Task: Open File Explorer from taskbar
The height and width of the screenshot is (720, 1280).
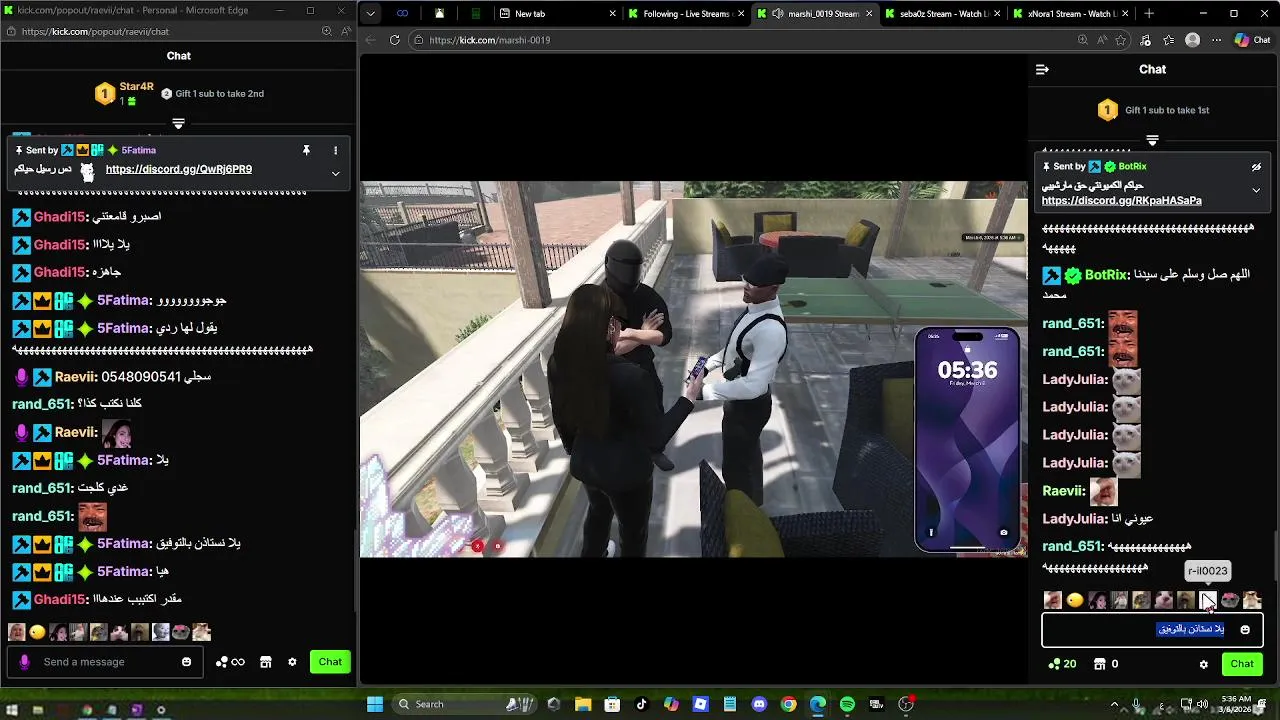Action: point(583,704)
